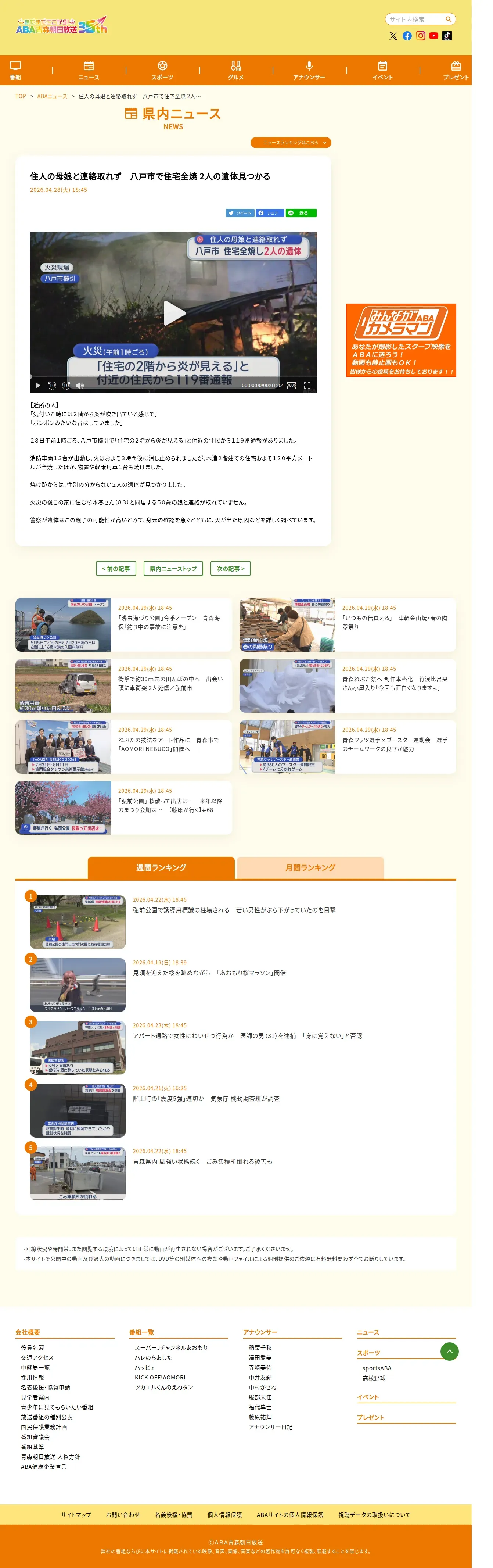Click inside the サイト内検索 field
493x1568 pixels.
(416, 19)
